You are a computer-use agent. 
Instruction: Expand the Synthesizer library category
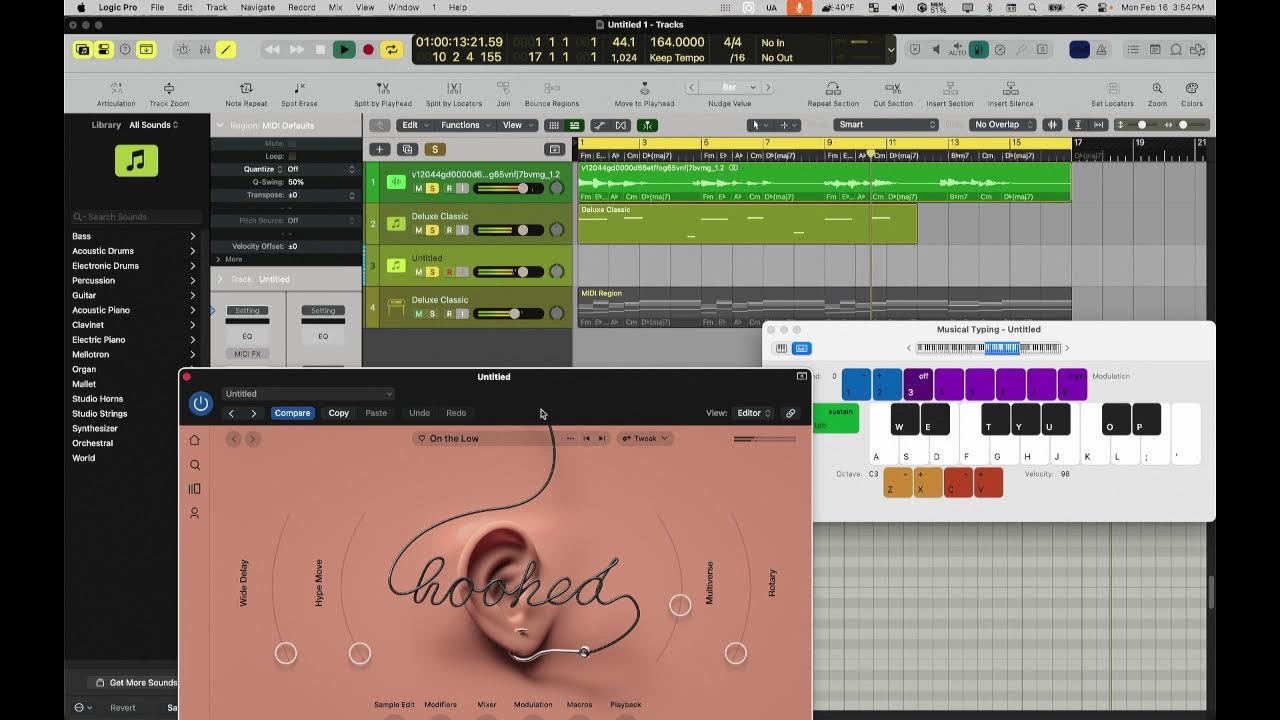click(134, 428)
